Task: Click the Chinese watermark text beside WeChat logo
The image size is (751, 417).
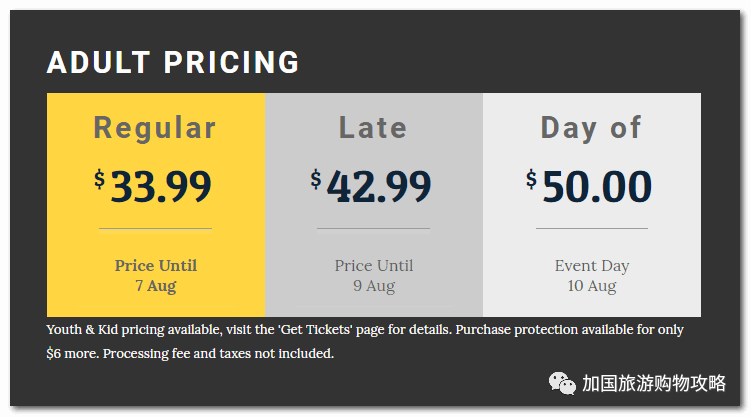Action: point(654,383)
